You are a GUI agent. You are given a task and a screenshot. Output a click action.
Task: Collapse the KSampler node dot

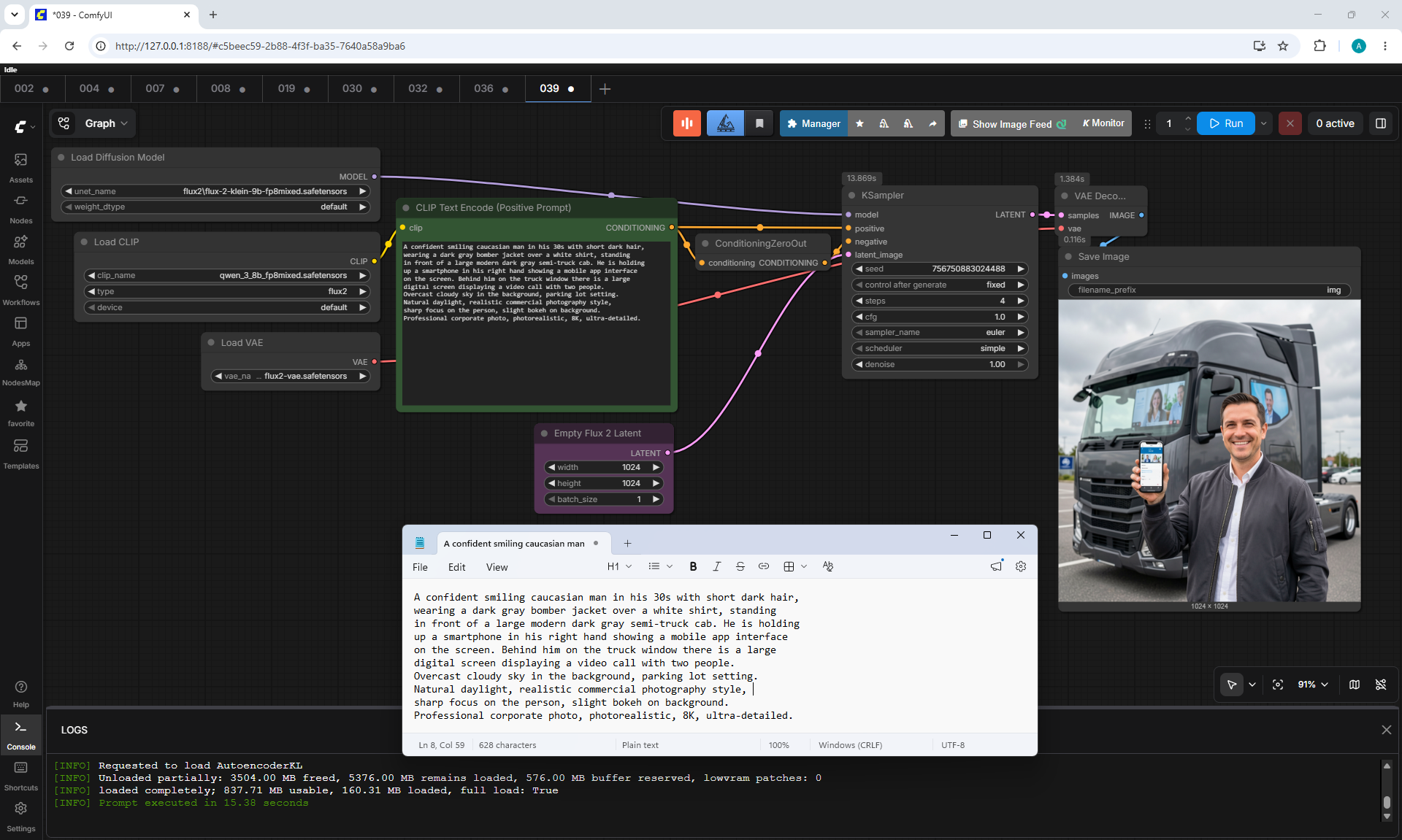(x=851, y=195)
